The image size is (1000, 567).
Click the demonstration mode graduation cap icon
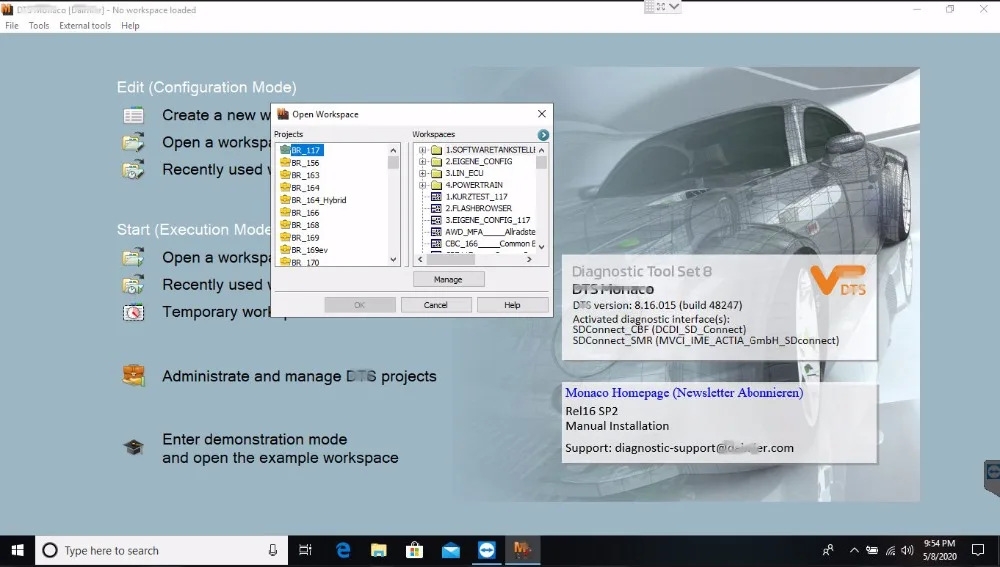pos(133,448)
